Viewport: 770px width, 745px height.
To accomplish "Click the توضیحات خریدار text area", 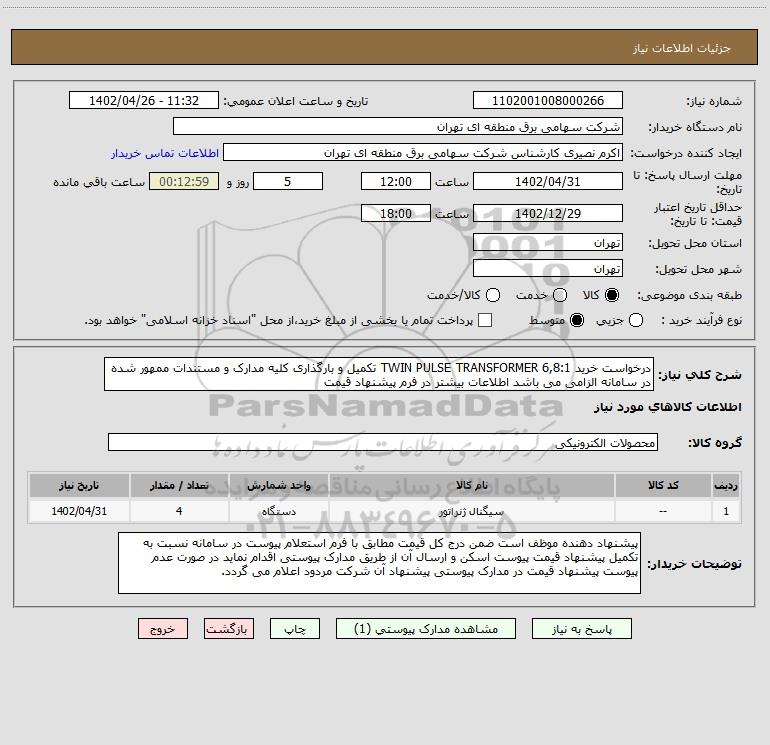I will (380, 563).
